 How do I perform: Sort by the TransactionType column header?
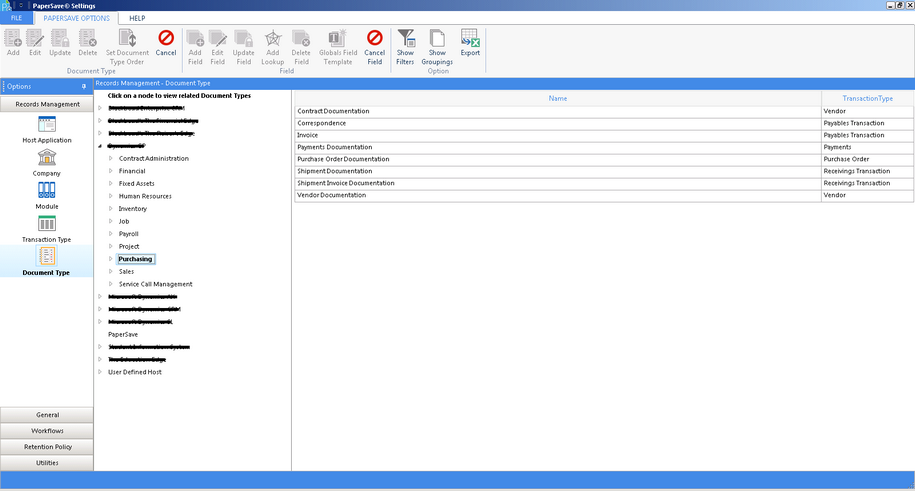point(867,98)
